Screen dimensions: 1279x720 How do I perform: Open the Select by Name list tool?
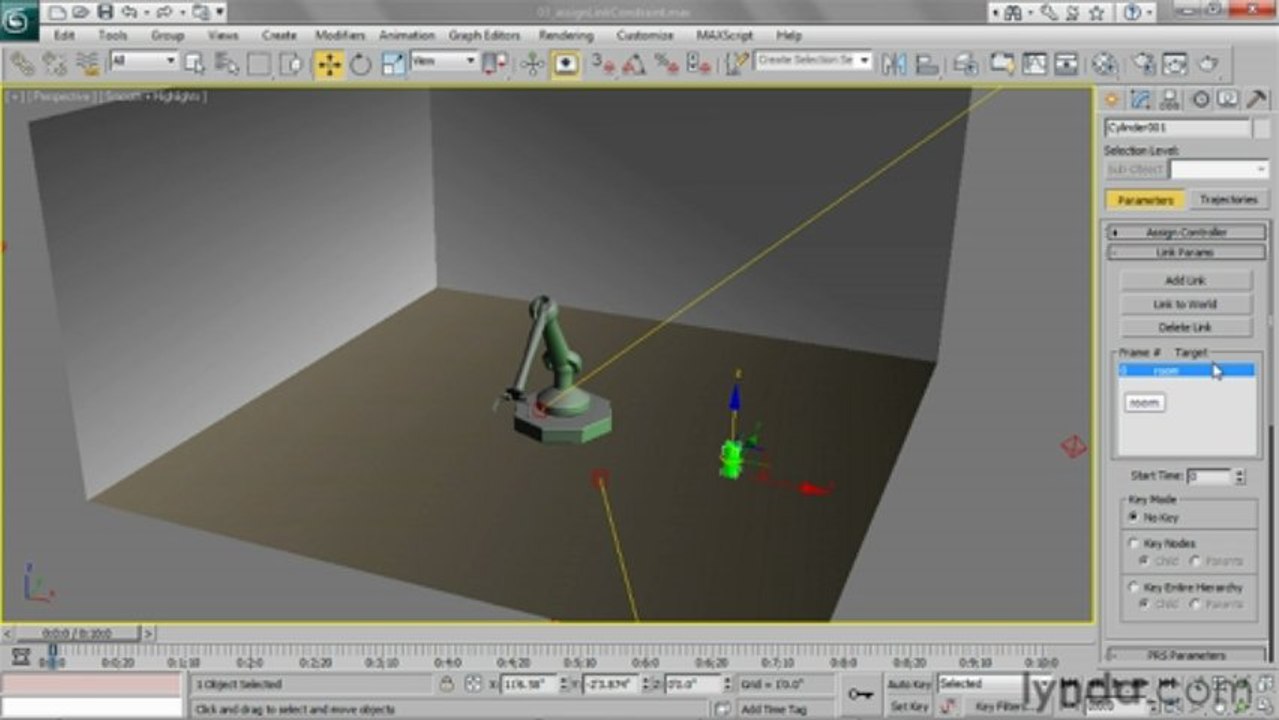pyautogui.click(x=227, y=64)
